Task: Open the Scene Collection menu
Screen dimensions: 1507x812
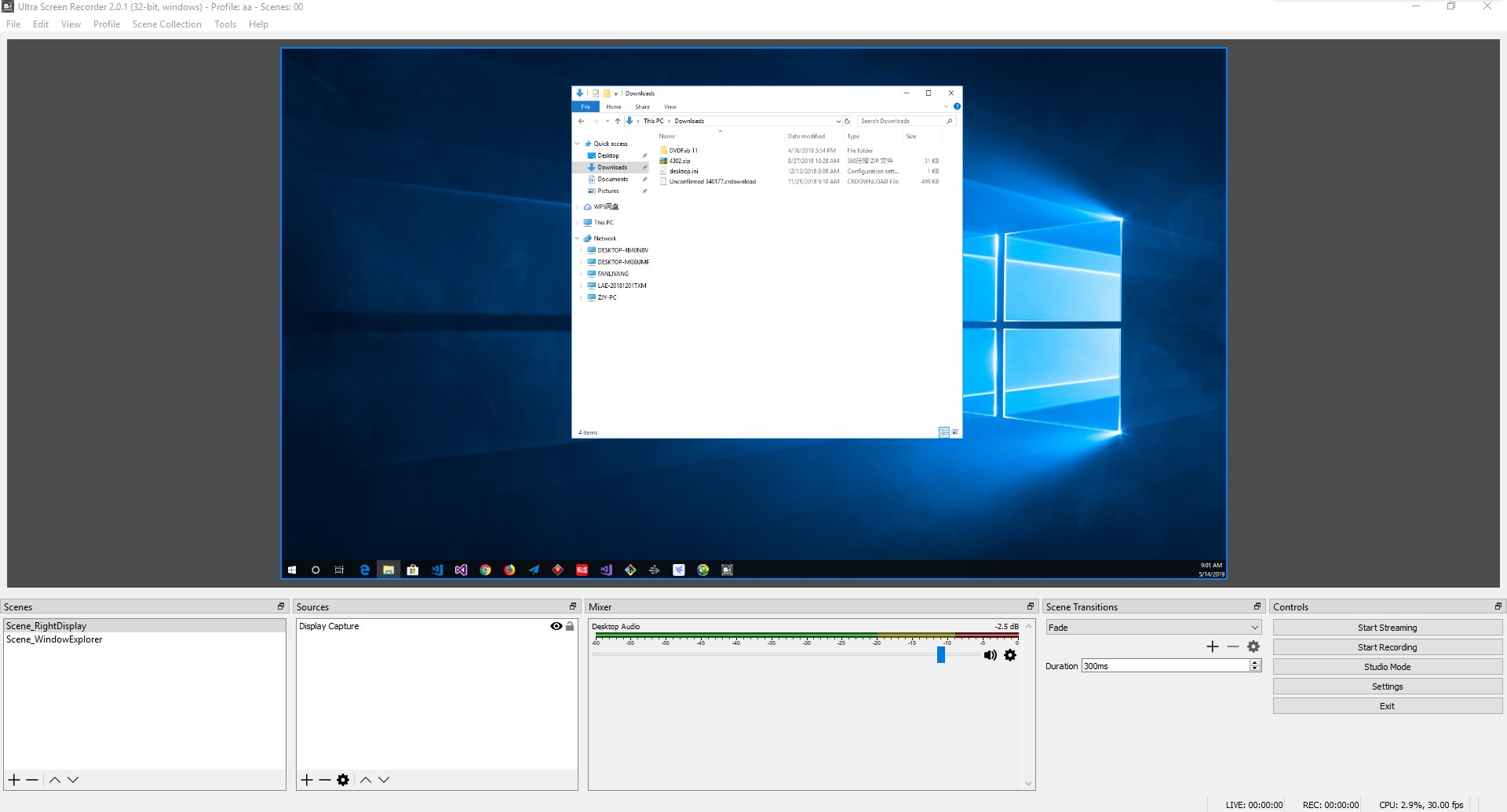Action: (x=166, y=24)
